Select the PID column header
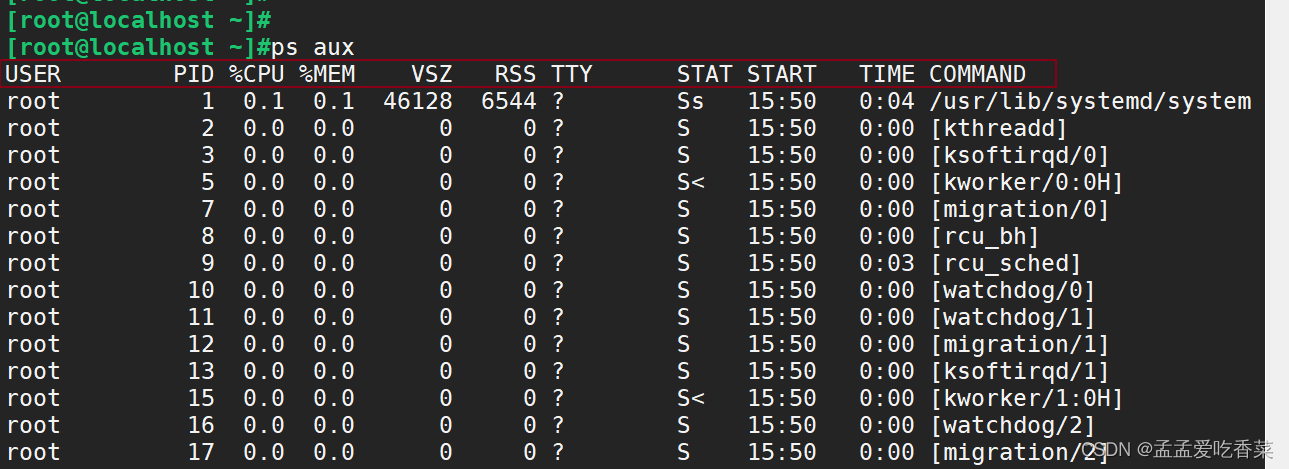This screenshot has width=1289, height=469. (x=194, y=74)
